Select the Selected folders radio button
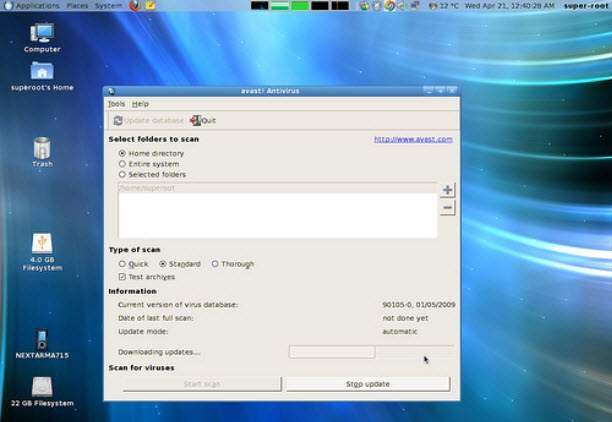This screenshot has width=612, height=422. pos(122,174)
